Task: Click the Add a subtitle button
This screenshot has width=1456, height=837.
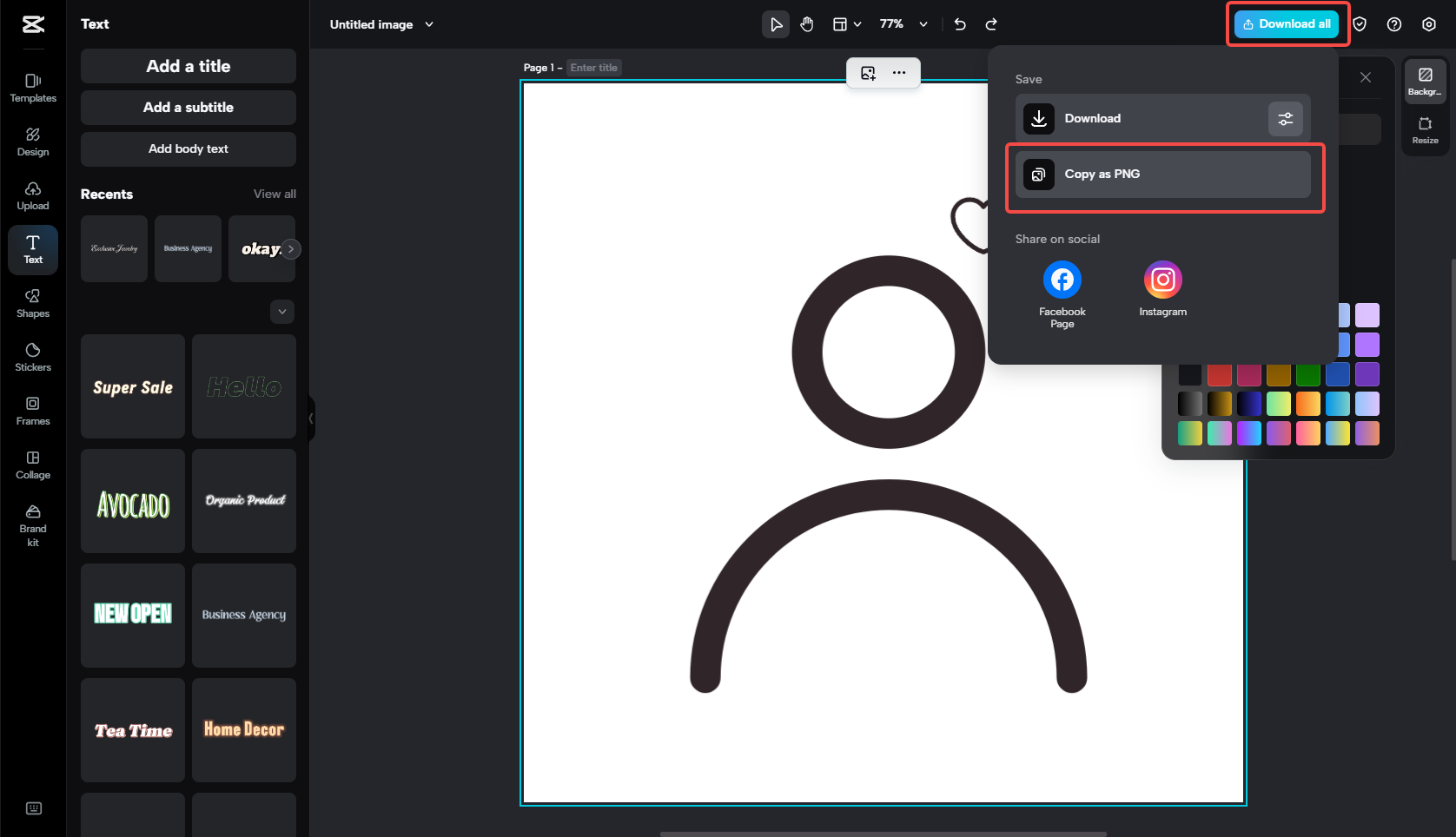Action: 188,107
